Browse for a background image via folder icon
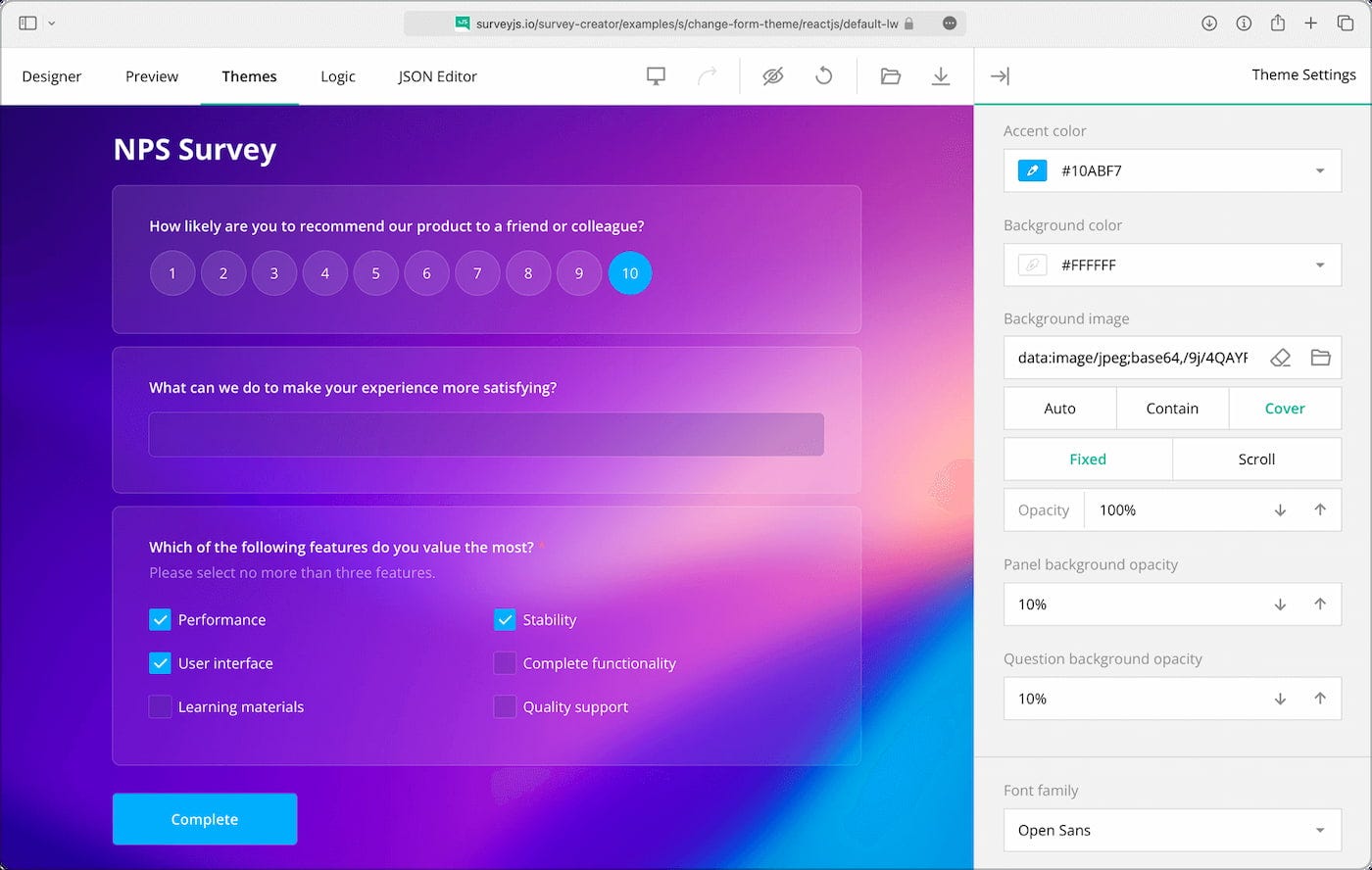Image resolution: width=1372 pixels, height=870 pixels. (1321, 358)
